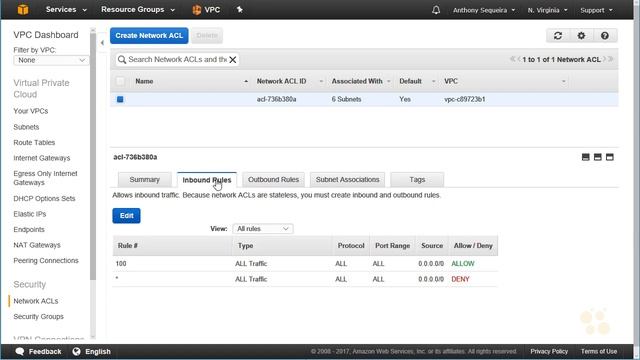Open Your VPCs in the sidebar
The width and height of the screenshot is (640, 360).
tap(31, 111)
